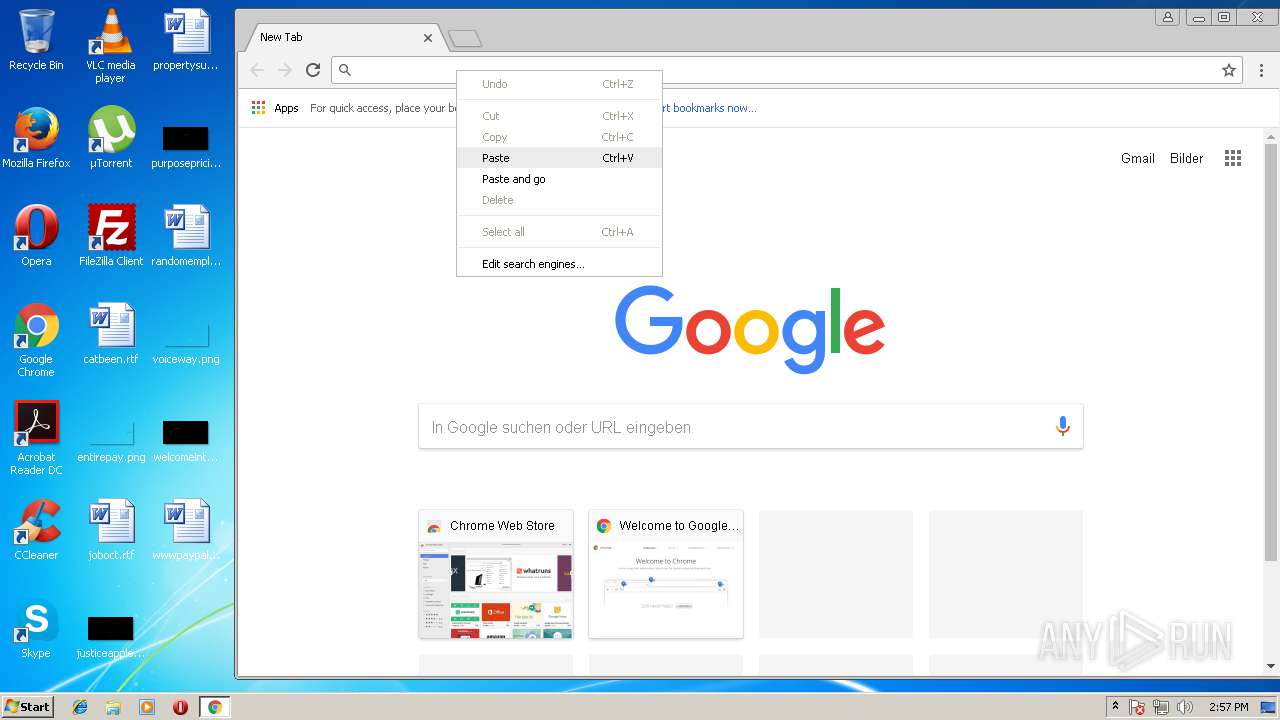Focus the Google search box
Image resolution: width=1280 pixels, height=720 pixels.
pos(750,427)
